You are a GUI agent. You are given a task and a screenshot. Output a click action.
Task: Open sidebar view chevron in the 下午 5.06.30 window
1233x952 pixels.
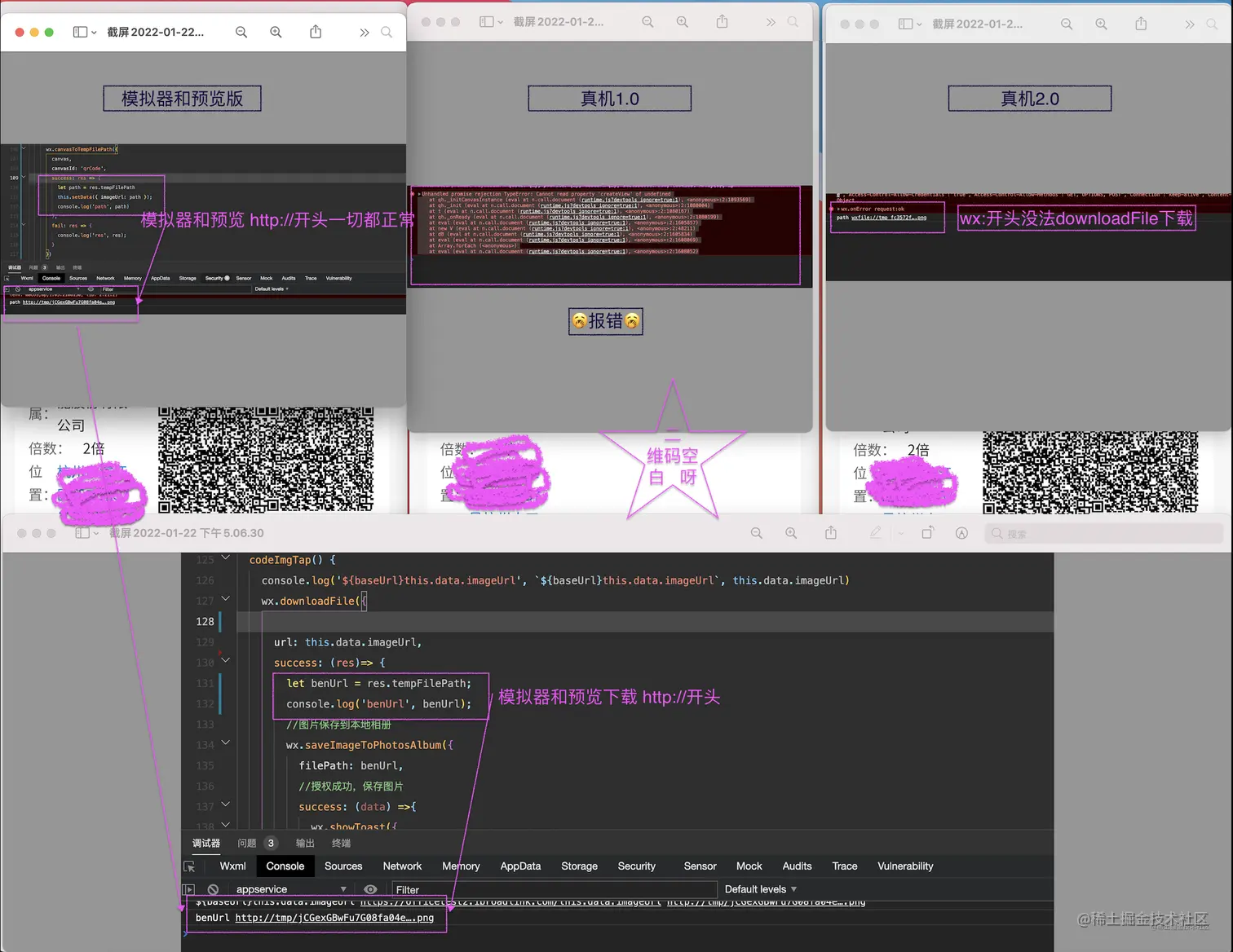click(x=96, y=534)
